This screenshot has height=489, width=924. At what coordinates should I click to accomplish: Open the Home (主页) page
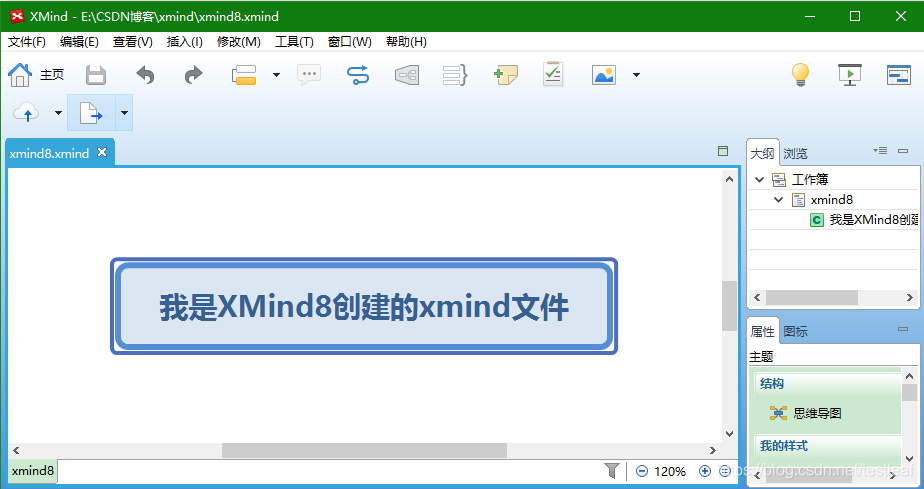click(35, 75)
